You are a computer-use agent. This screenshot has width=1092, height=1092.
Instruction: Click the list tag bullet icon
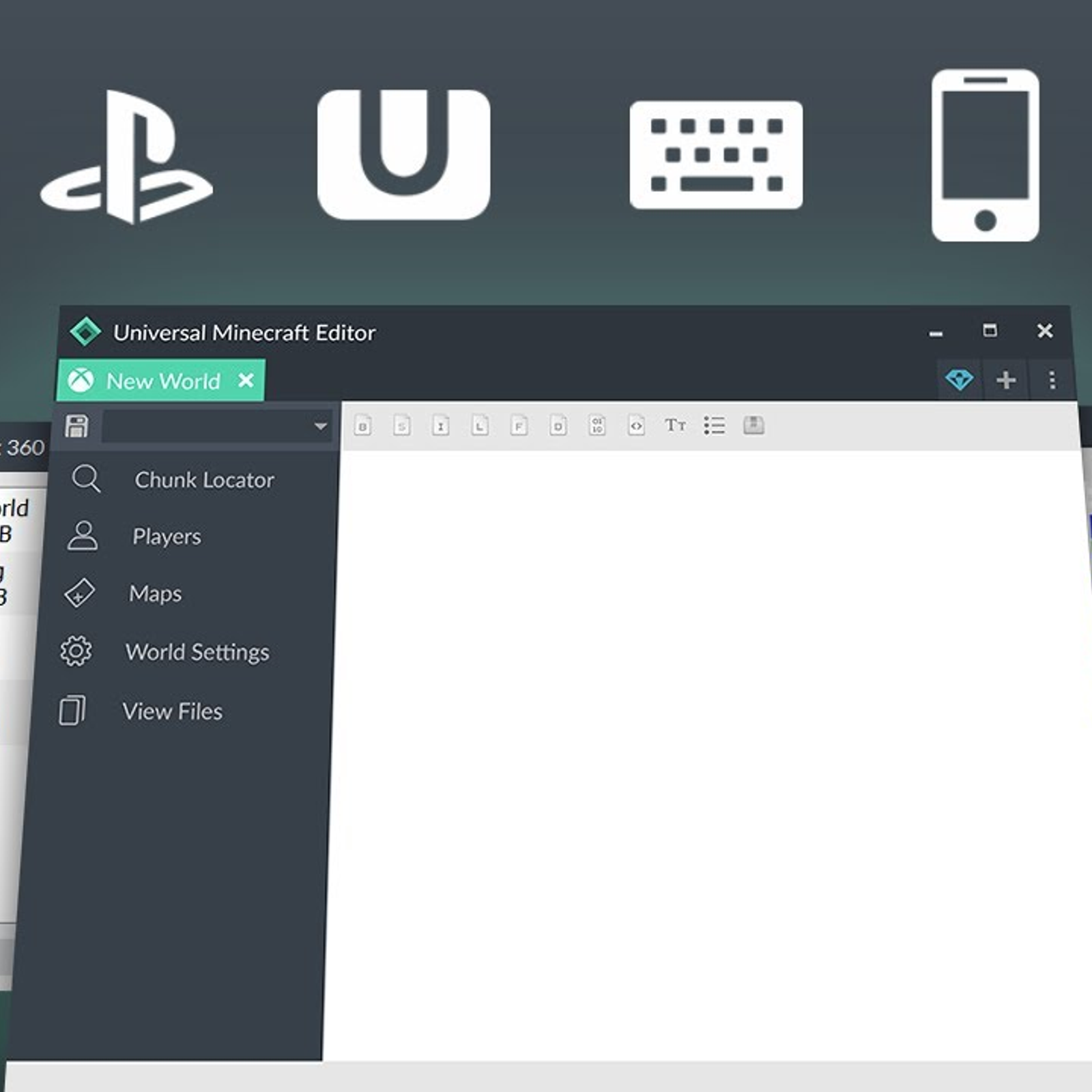tap(714, 426)
